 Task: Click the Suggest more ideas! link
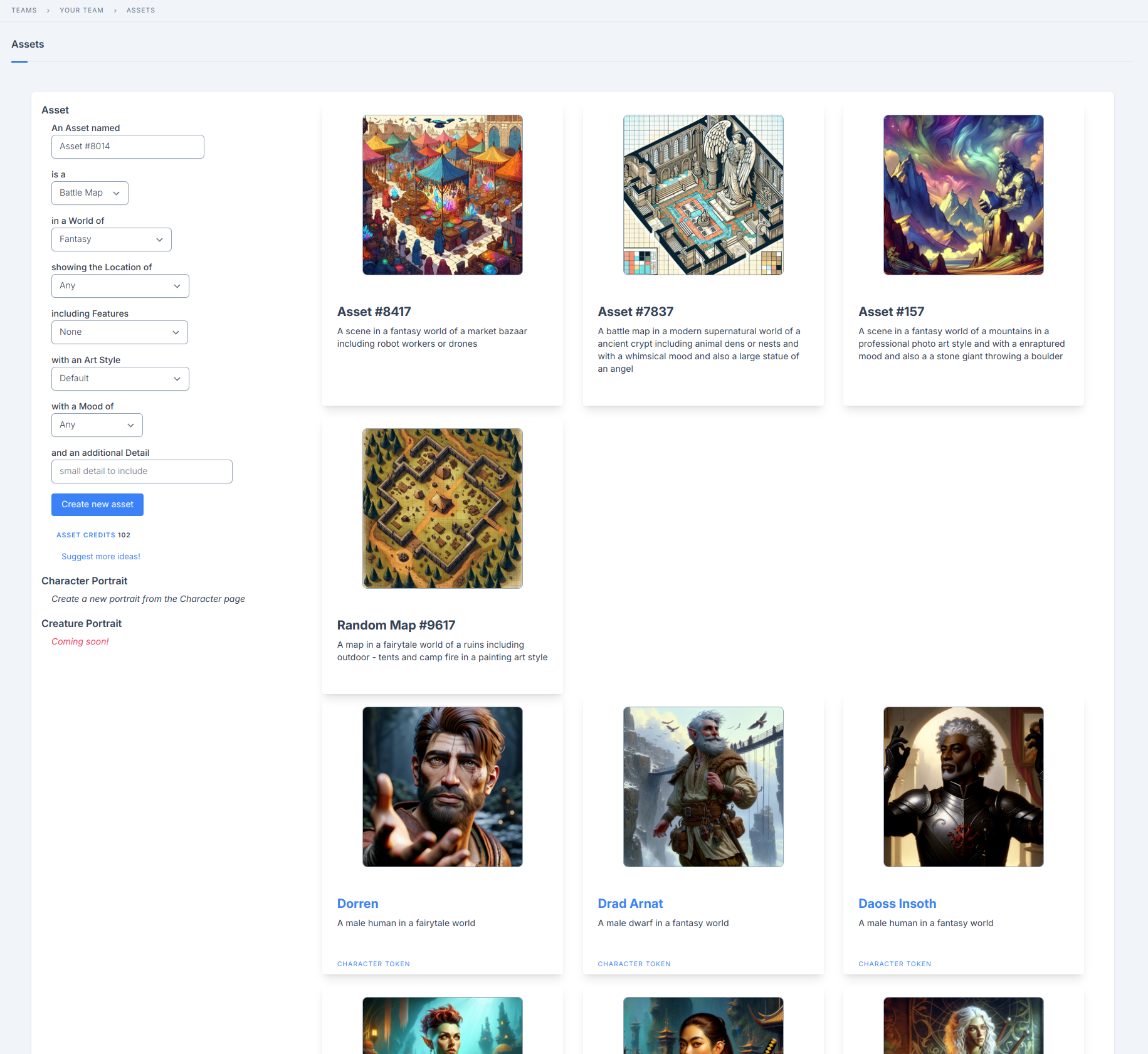101,557
